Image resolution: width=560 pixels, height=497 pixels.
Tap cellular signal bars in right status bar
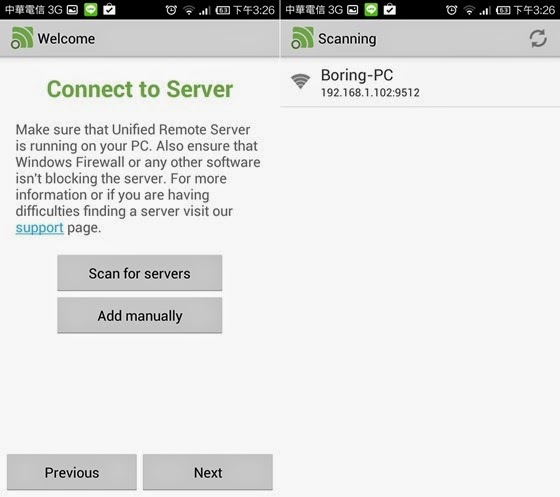pyautogui.click(x=485, y=11)
